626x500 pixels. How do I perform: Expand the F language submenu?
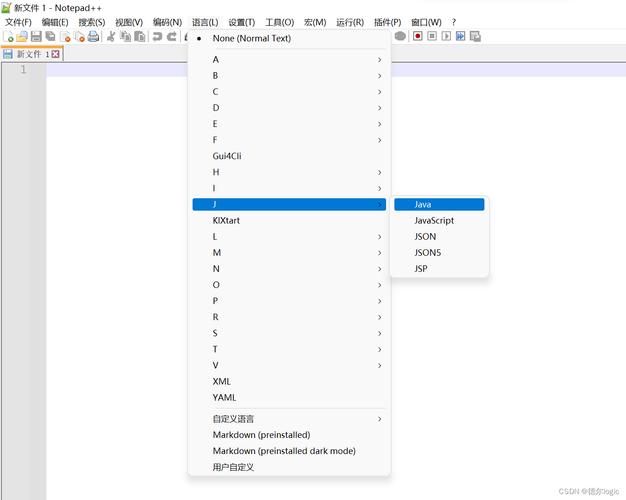[x=289, y=140]
